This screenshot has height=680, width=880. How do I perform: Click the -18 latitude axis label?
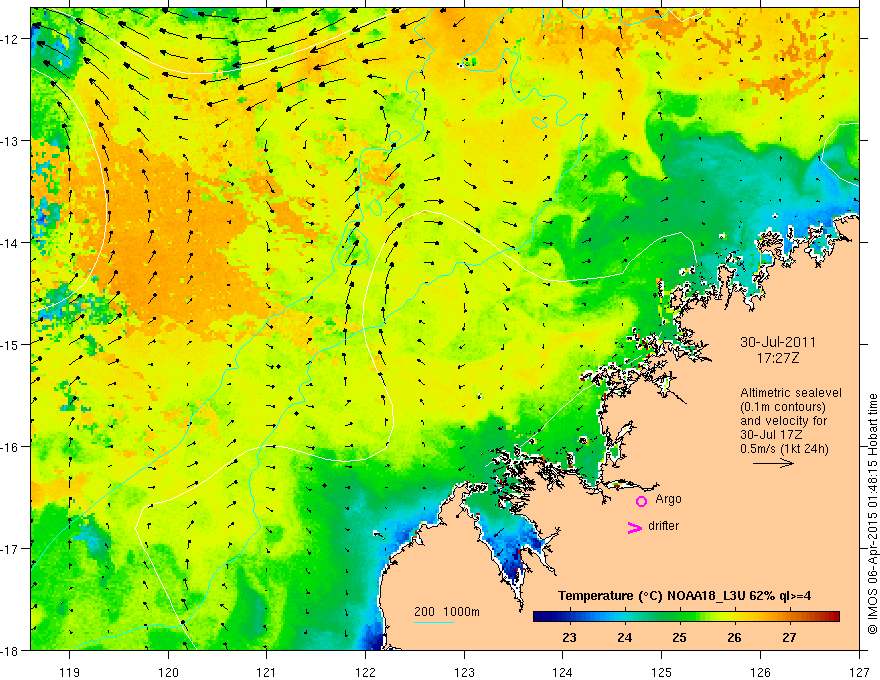pos(10,650)
